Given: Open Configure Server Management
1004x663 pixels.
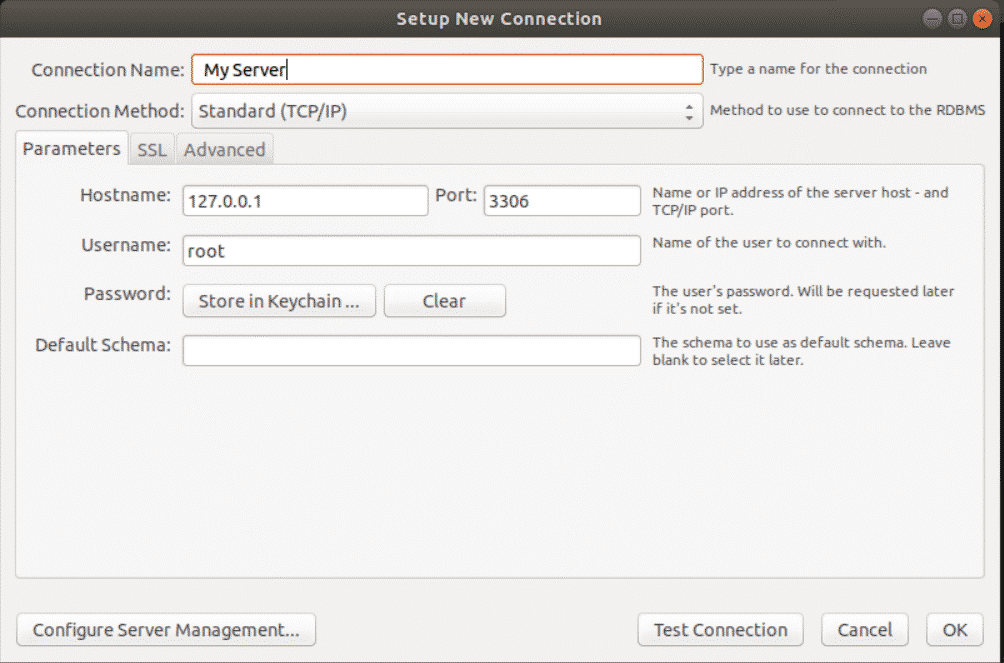Looking at the screenshot, I should (165, 630).
